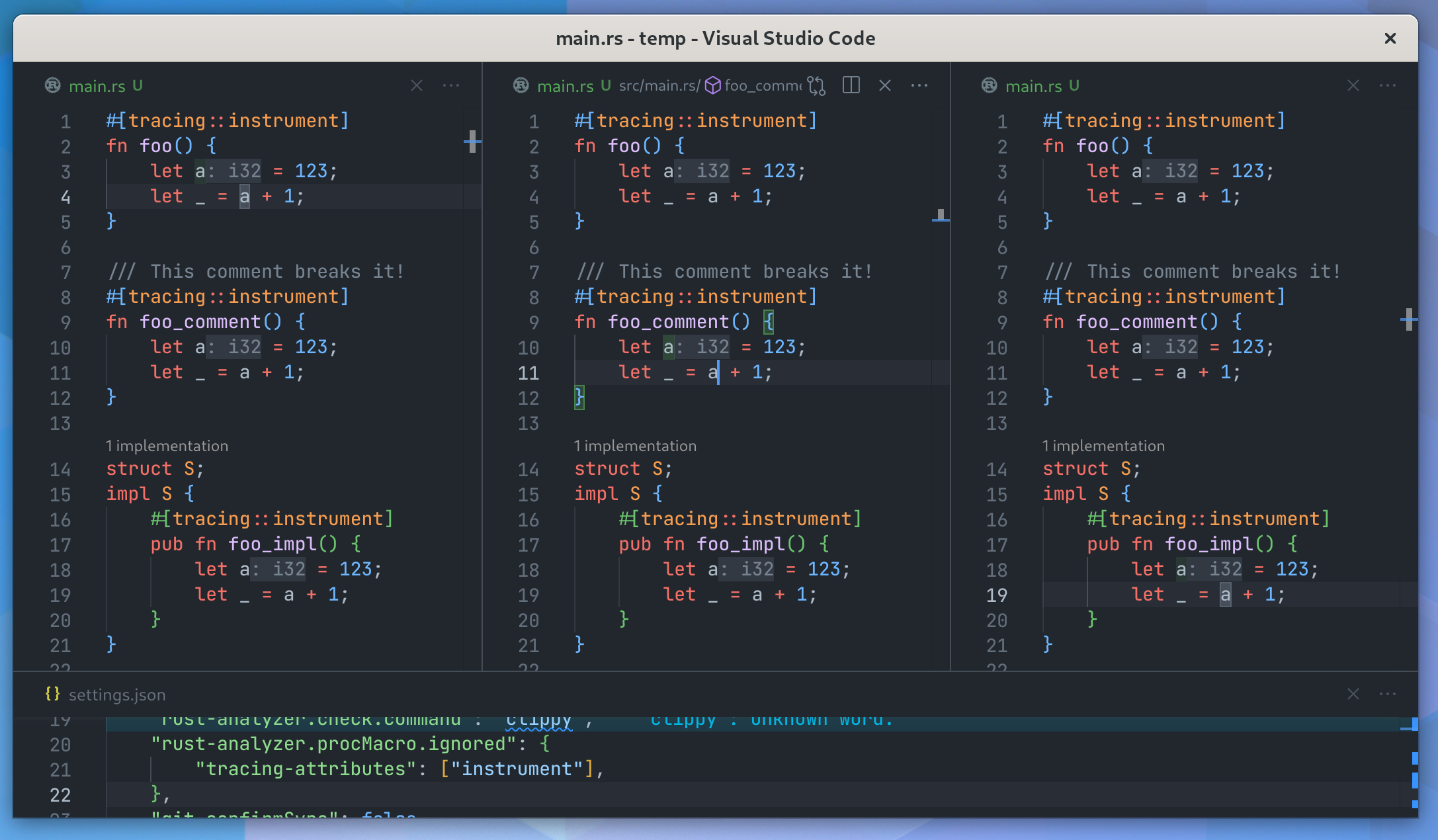The image size is (1438, 840).
Task: Close the settings.json panel
Action: pos(1353,694)
